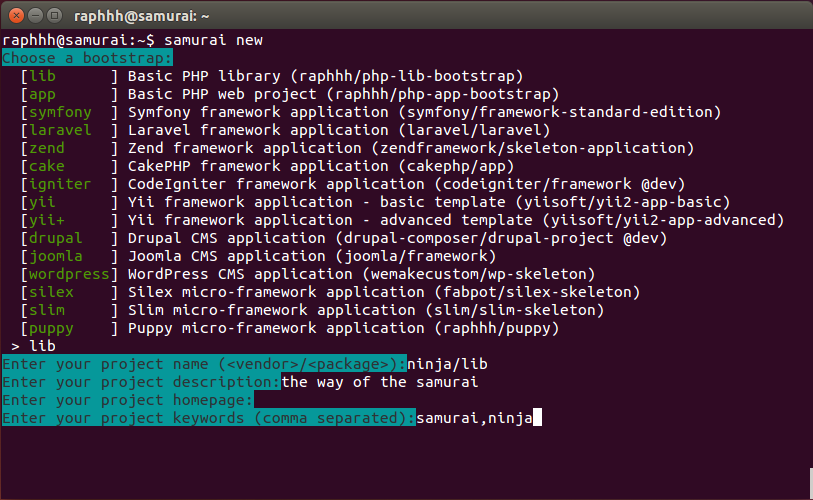Minimize the terminal window

point(35,16)
